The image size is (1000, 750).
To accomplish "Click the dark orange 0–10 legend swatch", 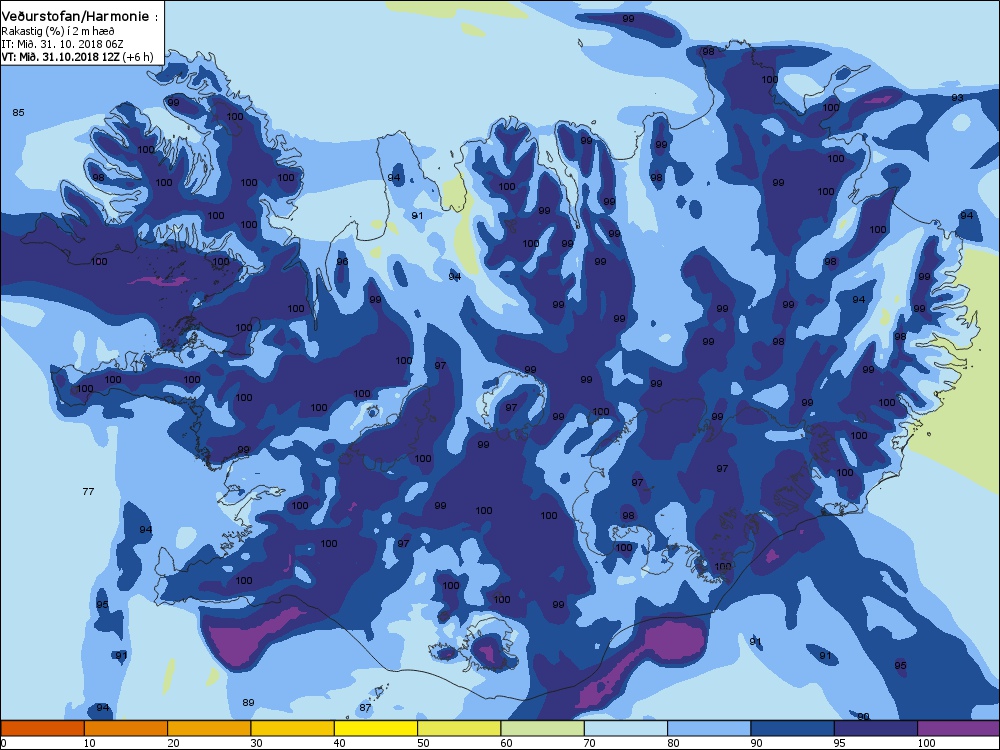I will (43, 728).
